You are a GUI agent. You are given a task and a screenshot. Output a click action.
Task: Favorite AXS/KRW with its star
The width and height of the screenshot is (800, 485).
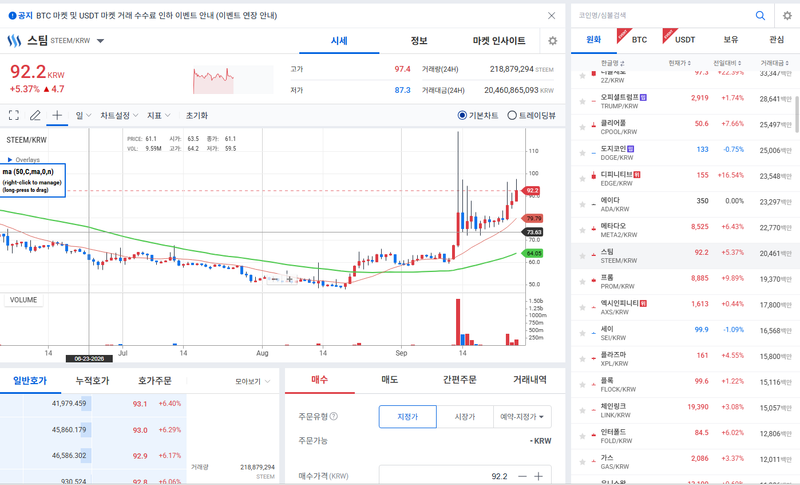tap(582, 308)
